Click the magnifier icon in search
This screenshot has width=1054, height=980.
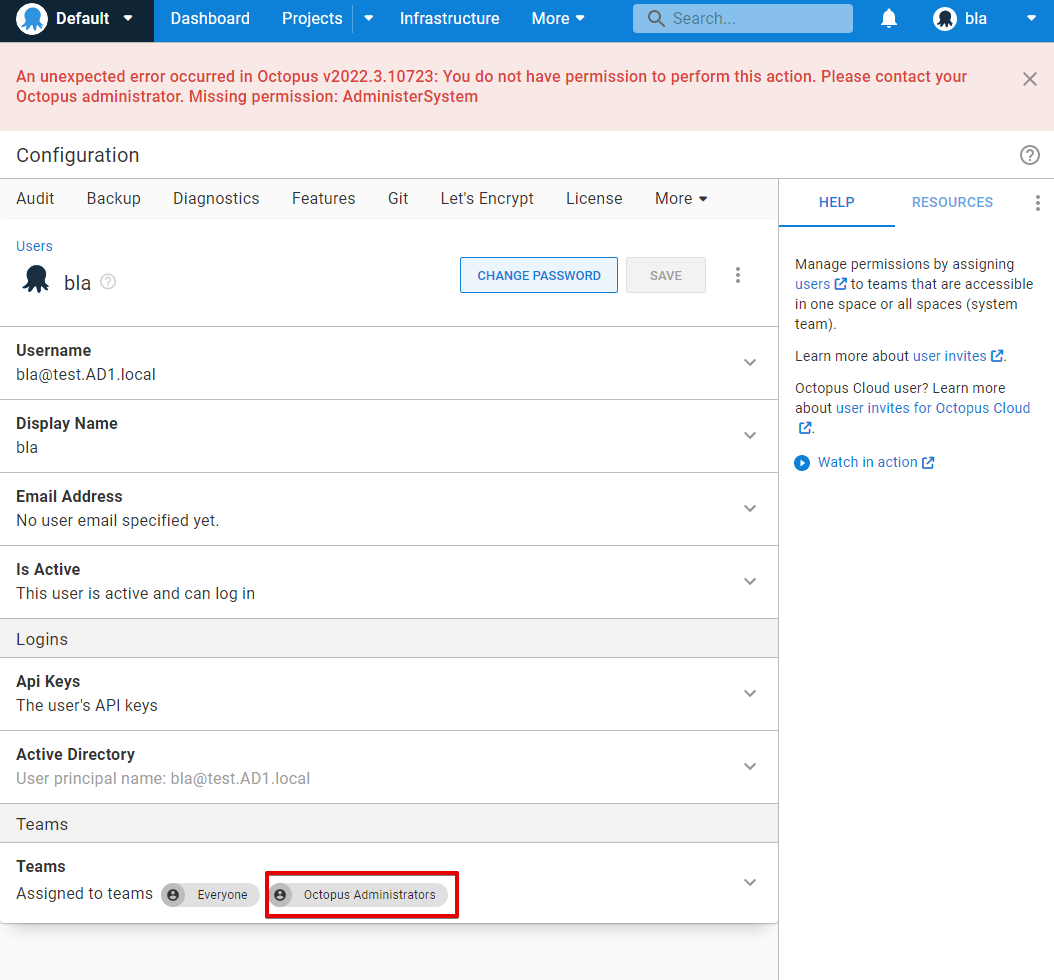[655, 18]
